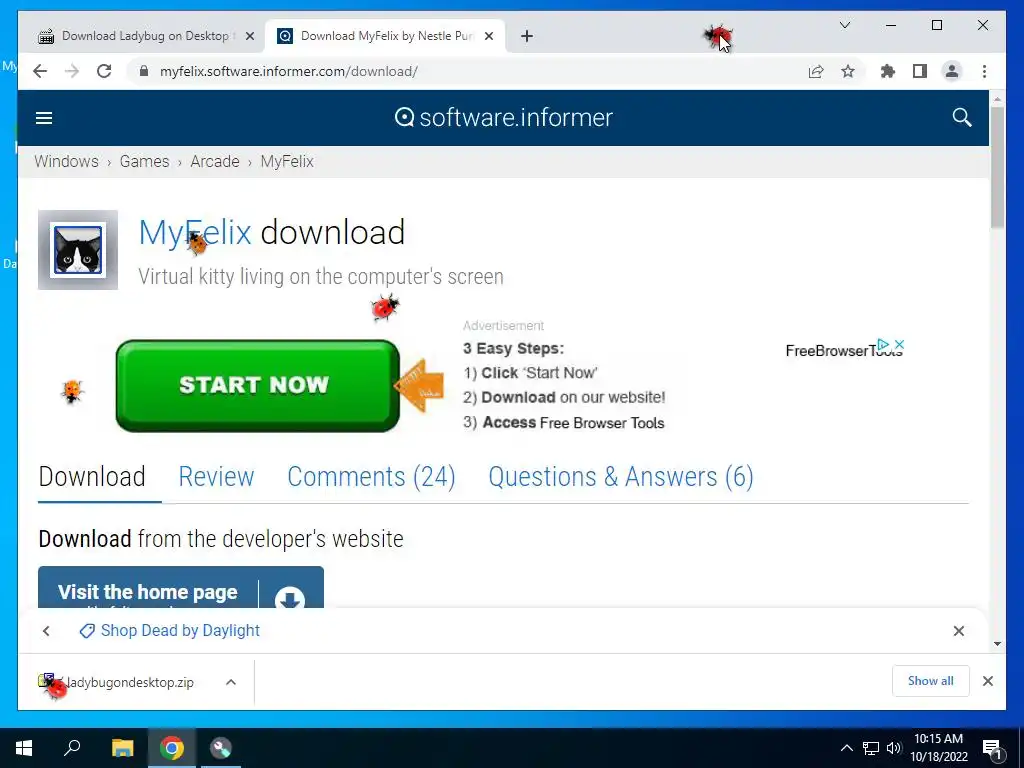Close the downloads bar

click(x=987, y=681)
